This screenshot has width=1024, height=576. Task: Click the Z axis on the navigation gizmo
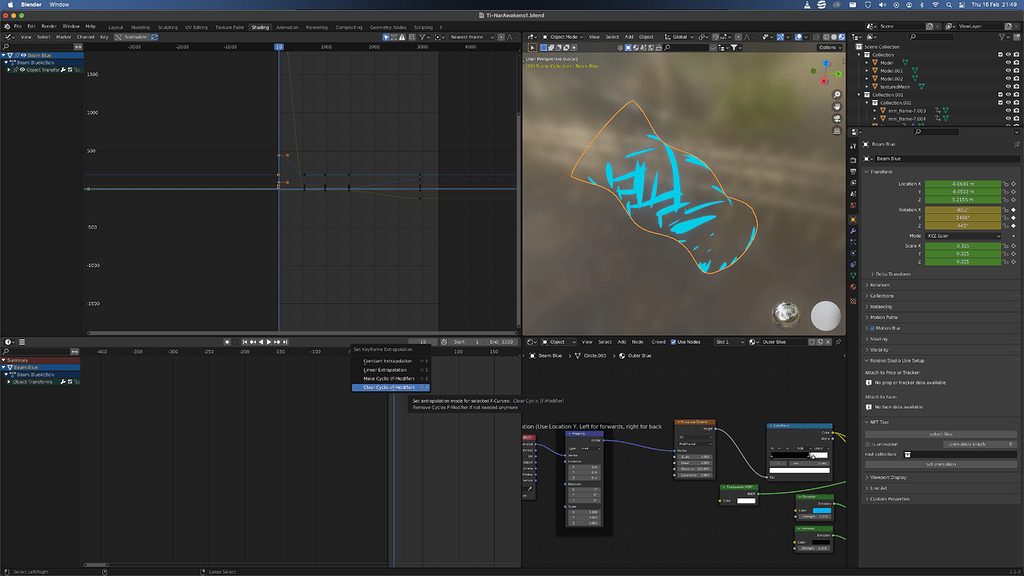click(826, 64)
